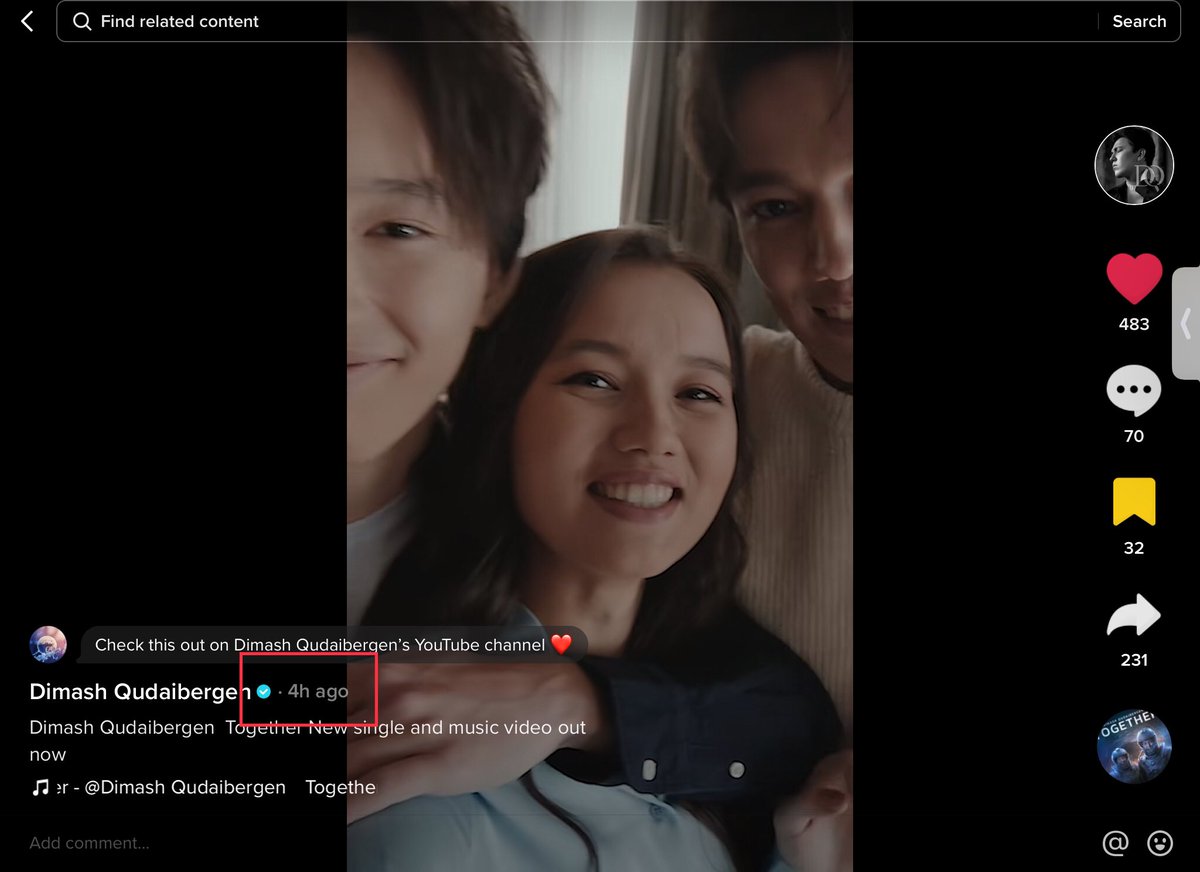Click the magnifier icon in search bar
Screen dimensions: 1200x872
(82, 21)
